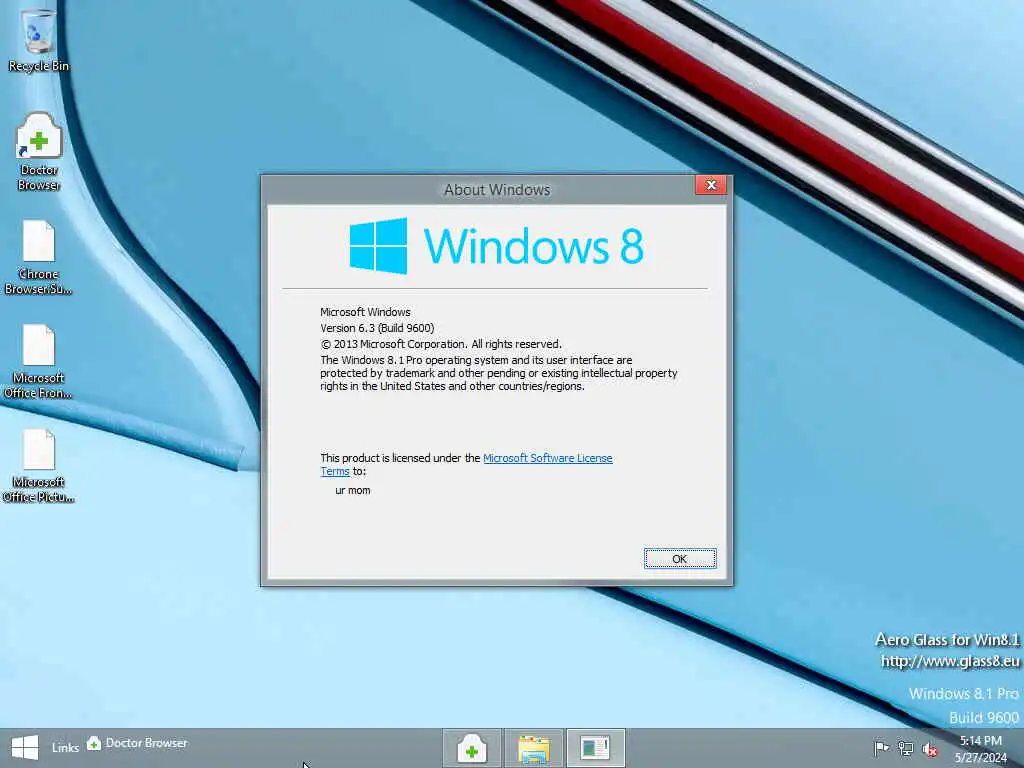
Task: Select the Microsoft Office Fron... file icon
Action: 38,362
